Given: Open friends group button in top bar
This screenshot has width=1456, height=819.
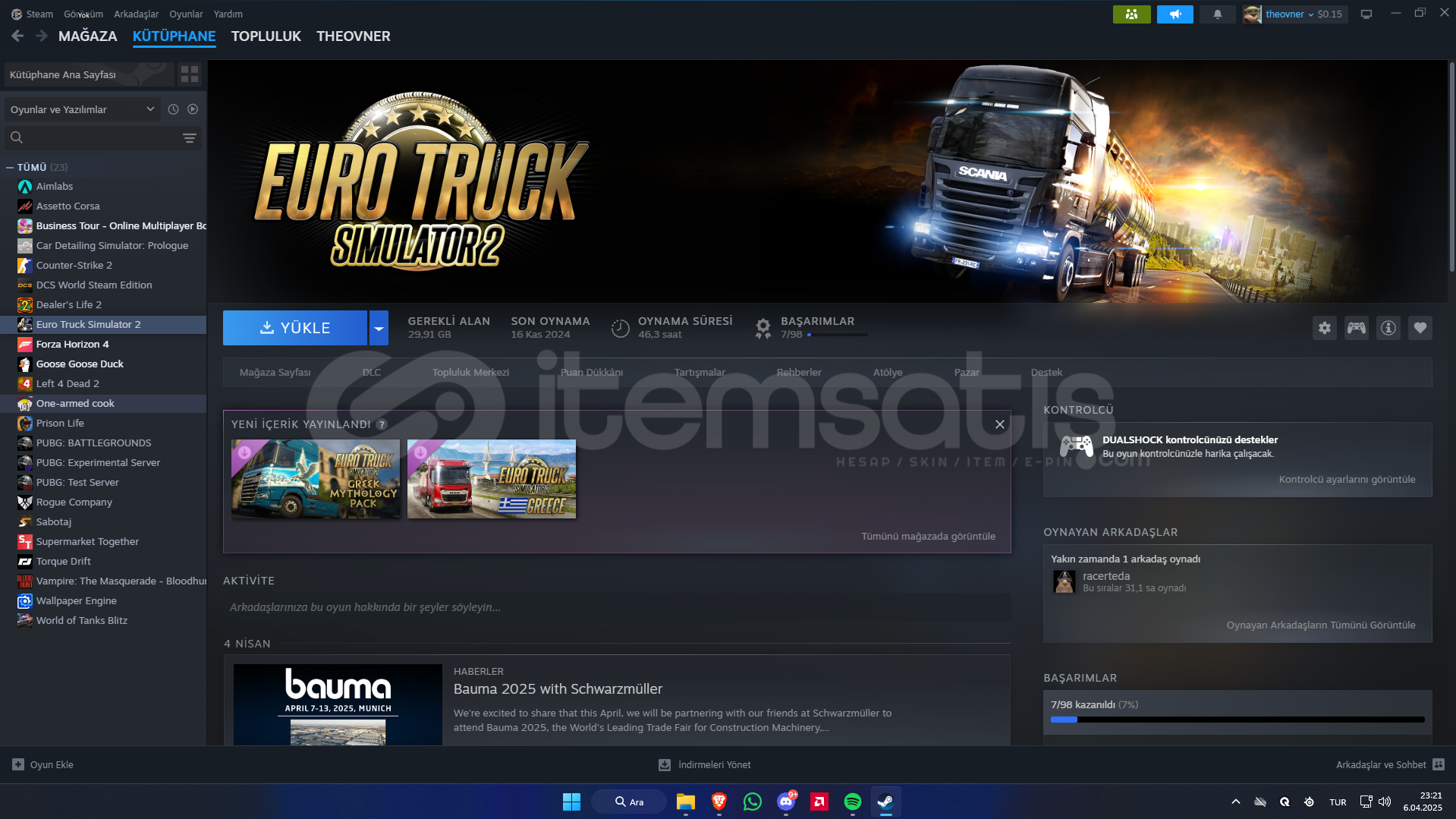Looking at the screenshot, I should (x=1132, y=14).
